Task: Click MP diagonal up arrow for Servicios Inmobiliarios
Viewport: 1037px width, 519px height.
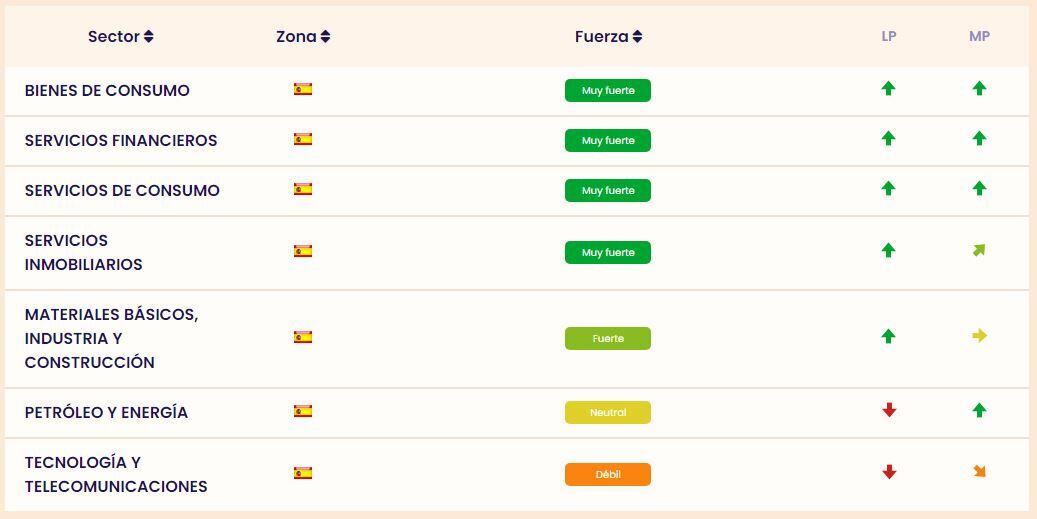Action: pyautogui.click(x=979, y=251)
